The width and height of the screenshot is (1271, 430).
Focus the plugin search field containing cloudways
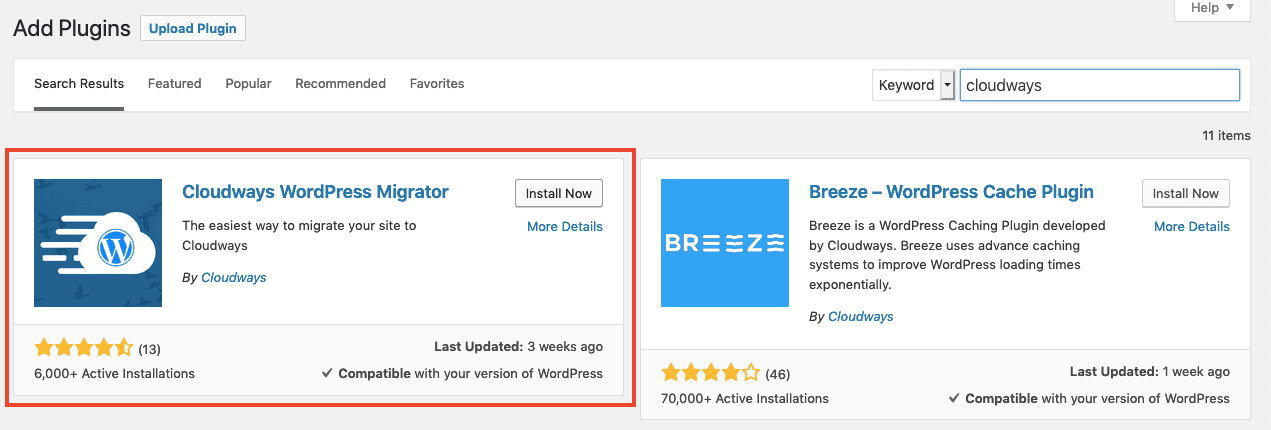pyautogui.click(x=1100, y=85)
